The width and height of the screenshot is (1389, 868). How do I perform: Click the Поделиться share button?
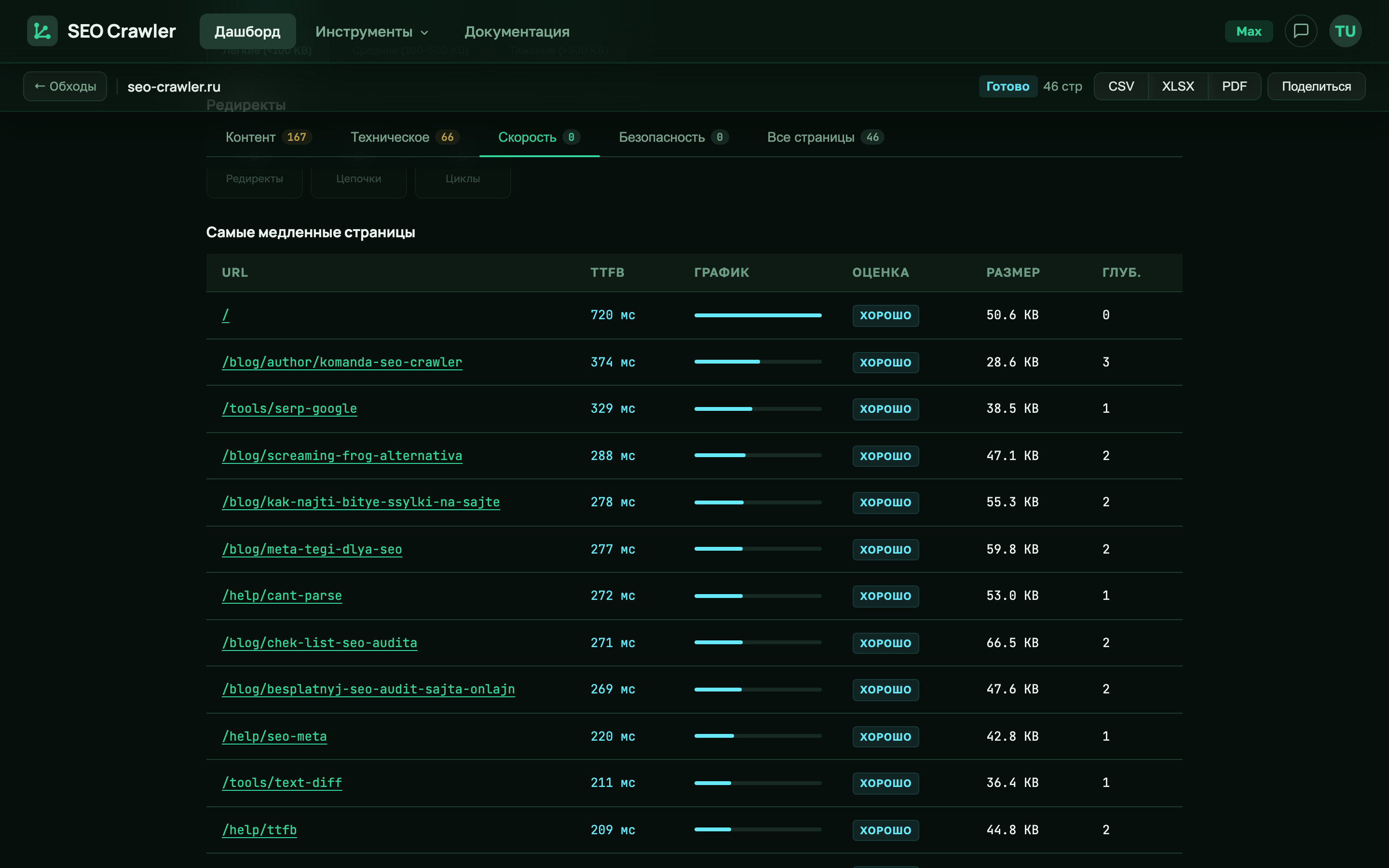tap(1316, 86)
